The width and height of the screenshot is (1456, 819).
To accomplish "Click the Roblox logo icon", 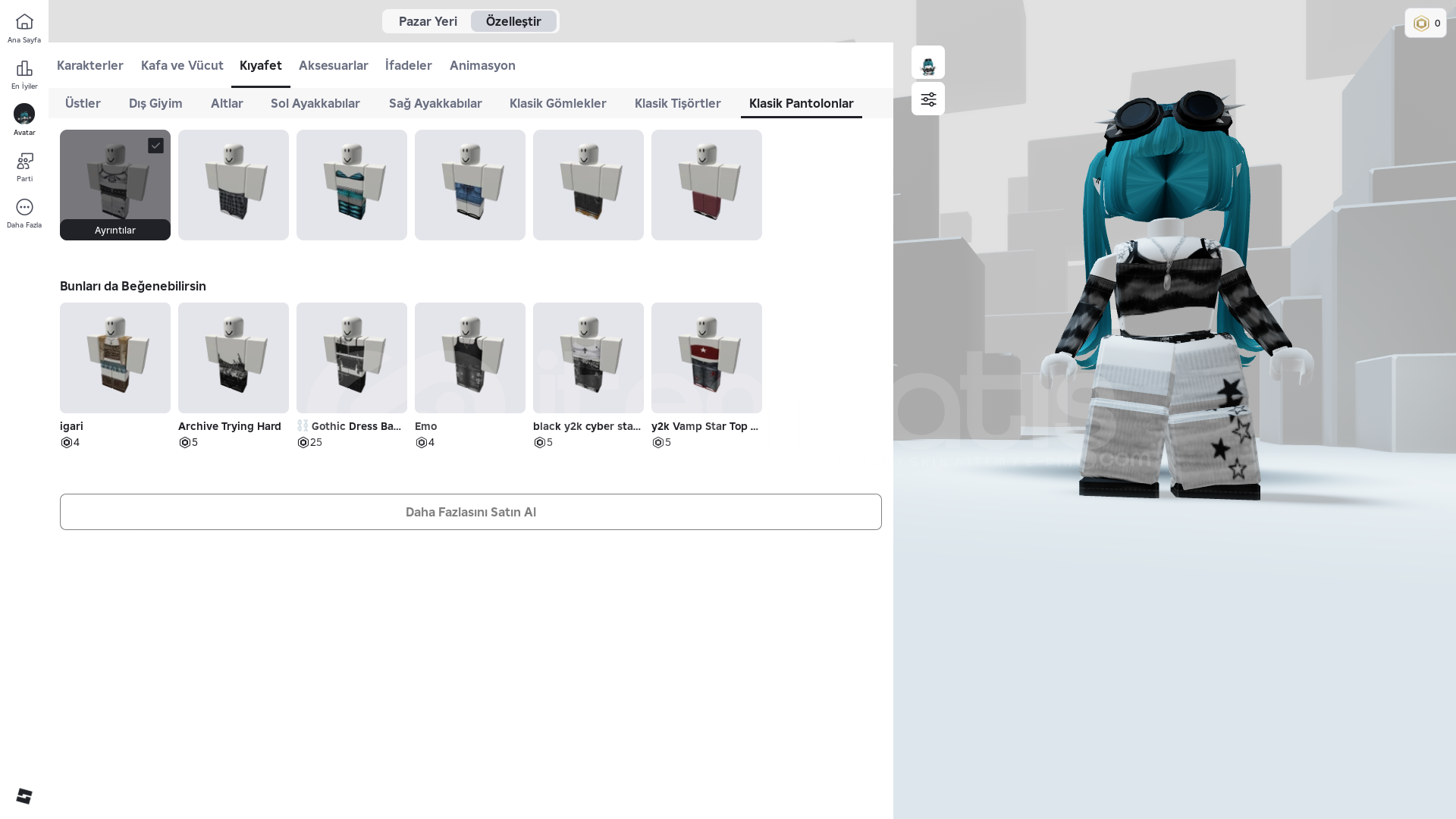I will (24, 795).
